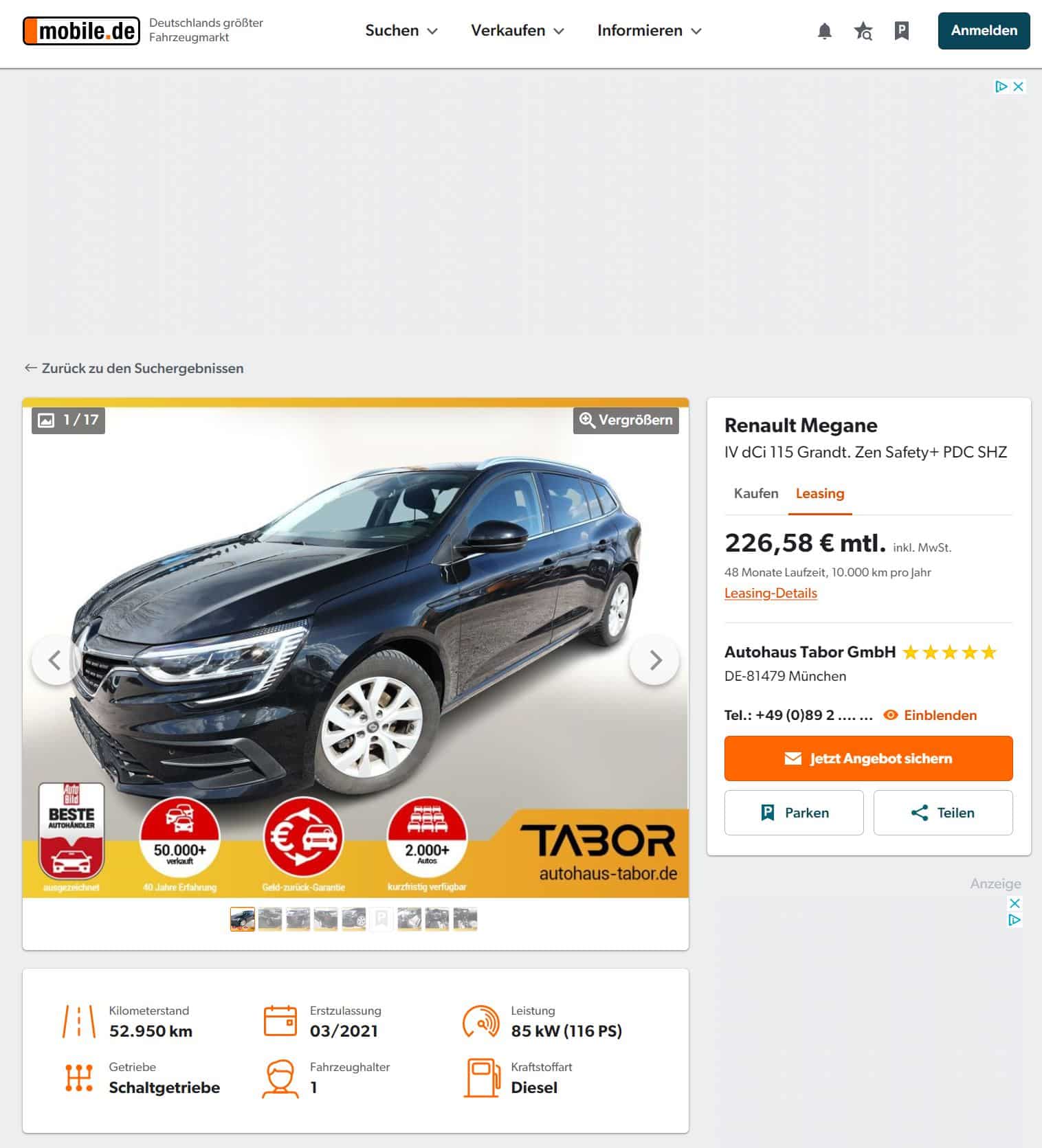Viewport: 1042px width, 1148px height.
Task: Click the DE-81479 München address
Action: click(785, 676)
